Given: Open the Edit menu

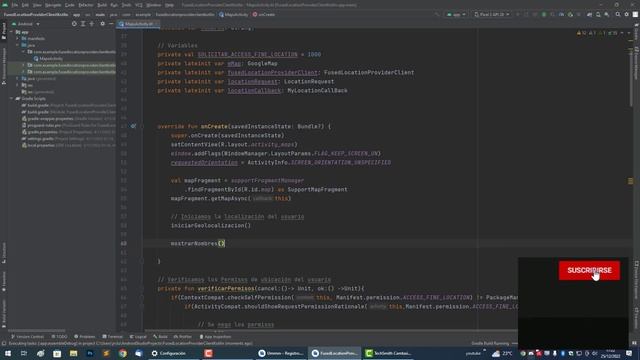Looking at the screenshot, I should pyautogui.click(x=25, y=5).
